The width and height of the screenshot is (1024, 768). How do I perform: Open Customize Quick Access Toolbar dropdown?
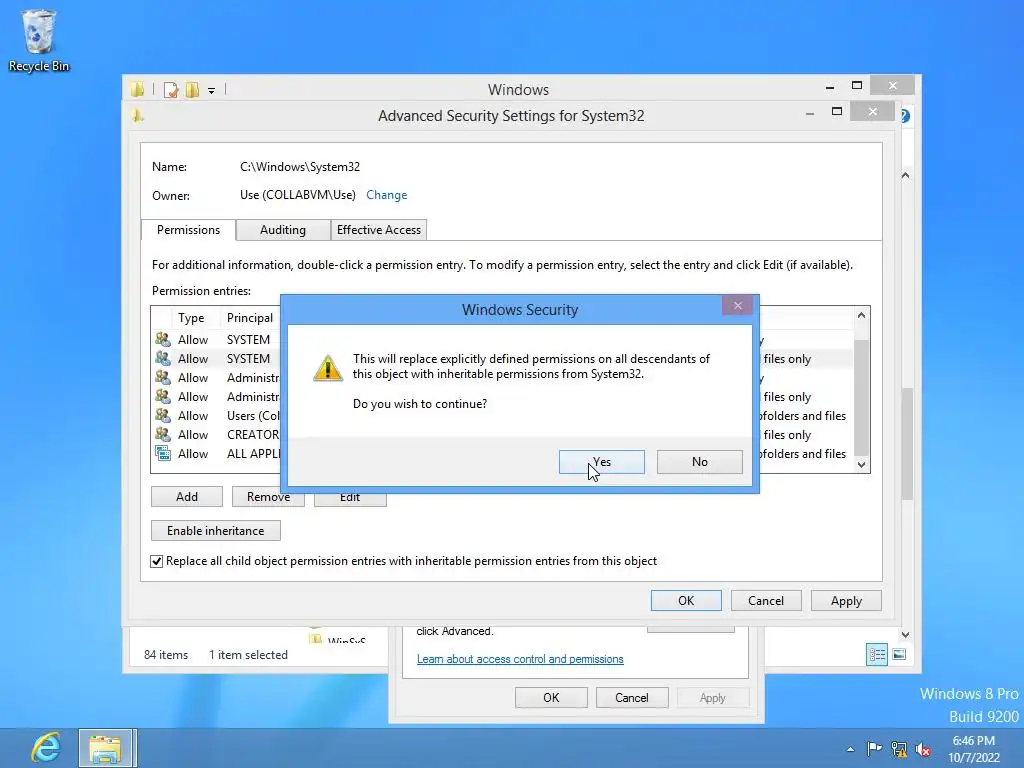point(212,90)
